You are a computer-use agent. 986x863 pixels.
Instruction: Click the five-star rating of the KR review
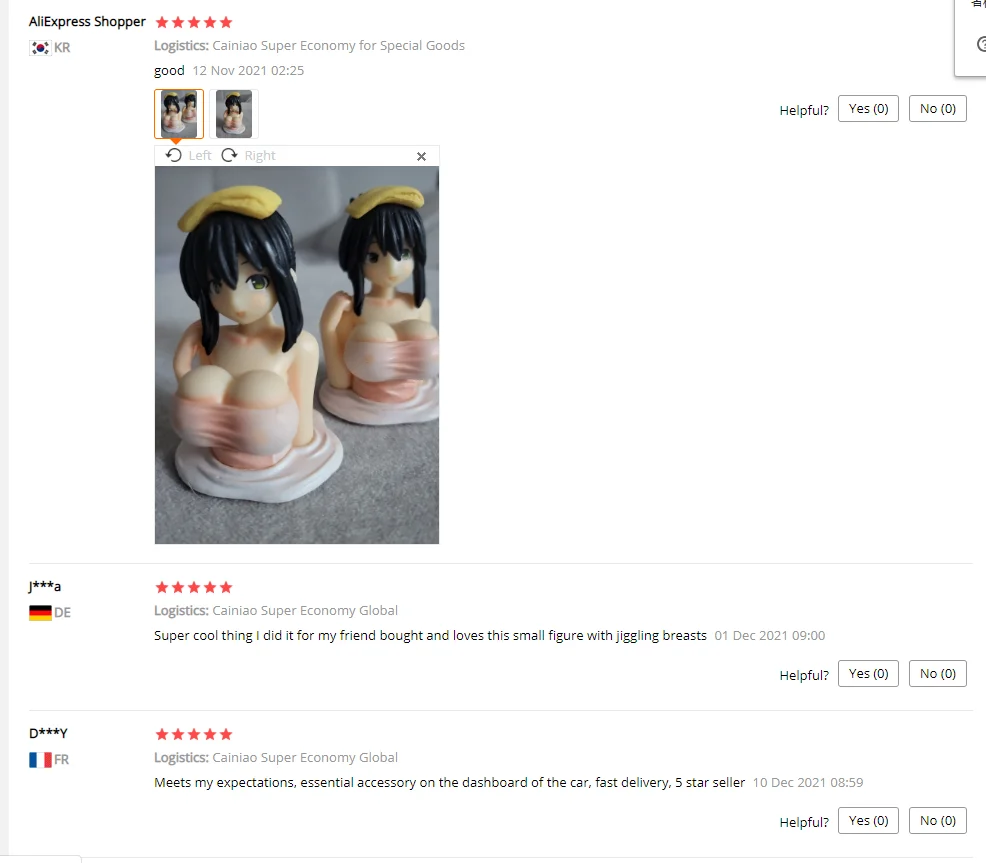[194, 23]
